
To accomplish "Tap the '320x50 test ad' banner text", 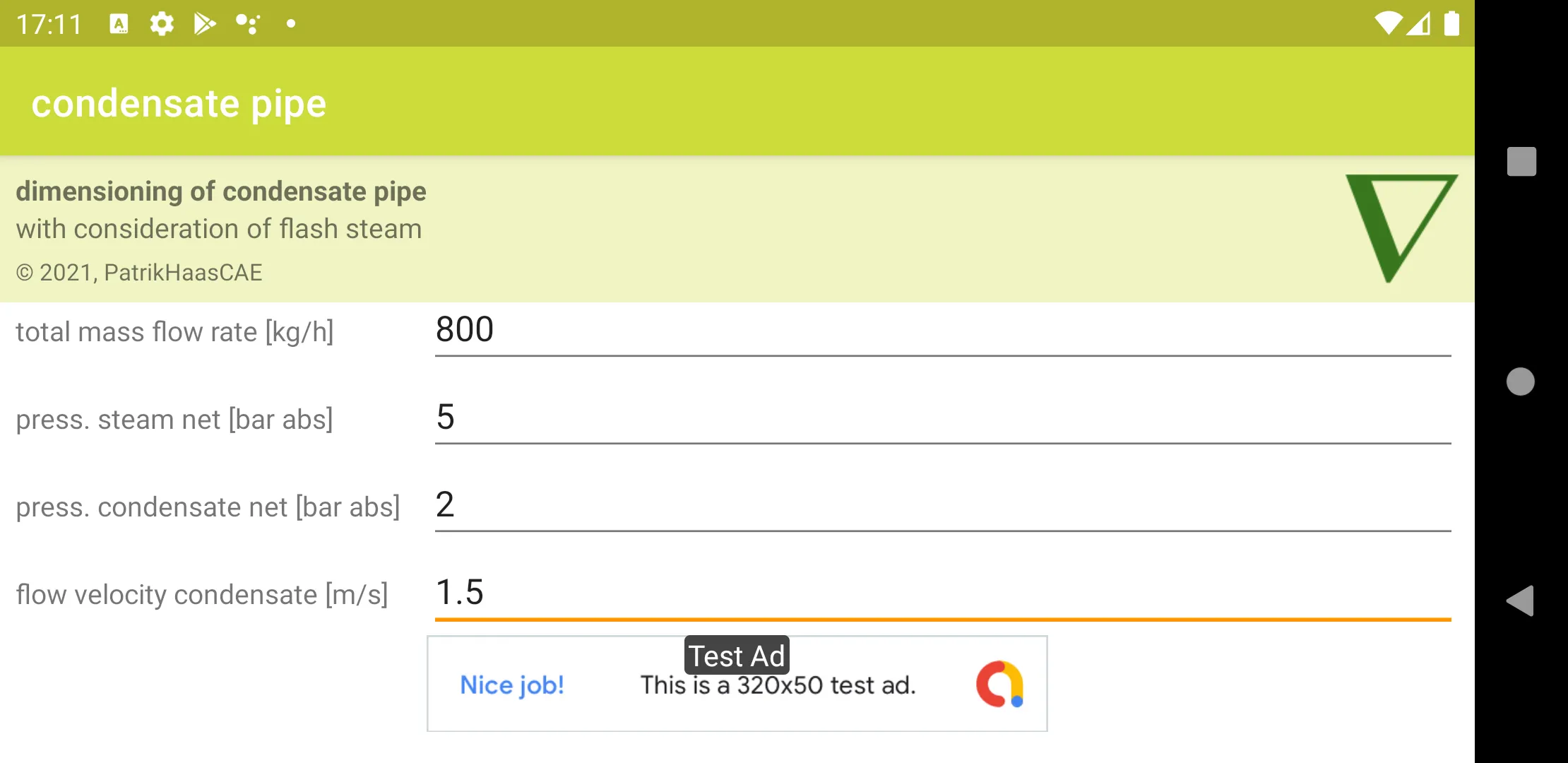I will coord(778,685).
